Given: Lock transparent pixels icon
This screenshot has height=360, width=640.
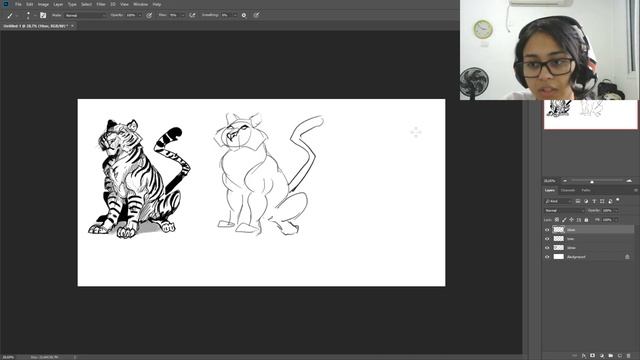Looking at the screenshot, I should click(x=557, y=220).
